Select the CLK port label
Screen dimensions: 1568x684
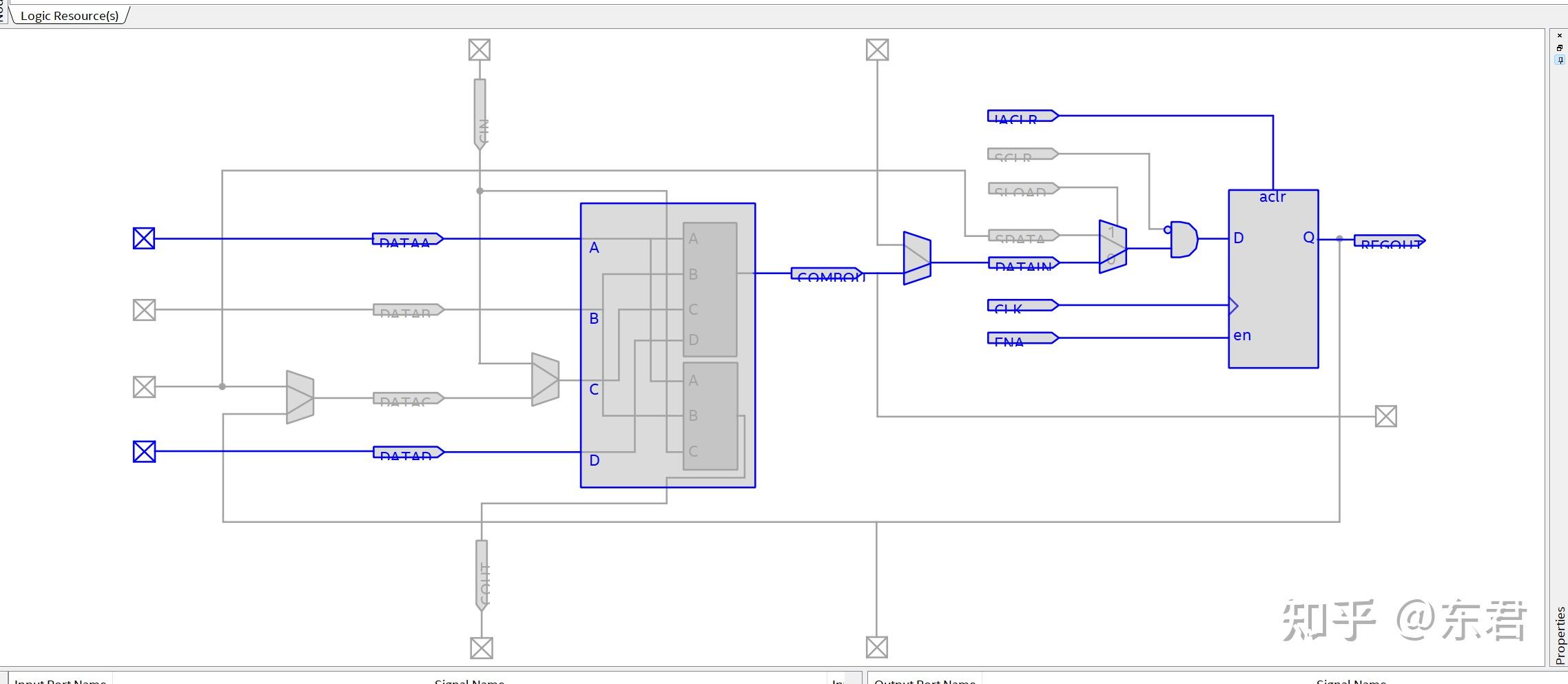(1022, 305)
